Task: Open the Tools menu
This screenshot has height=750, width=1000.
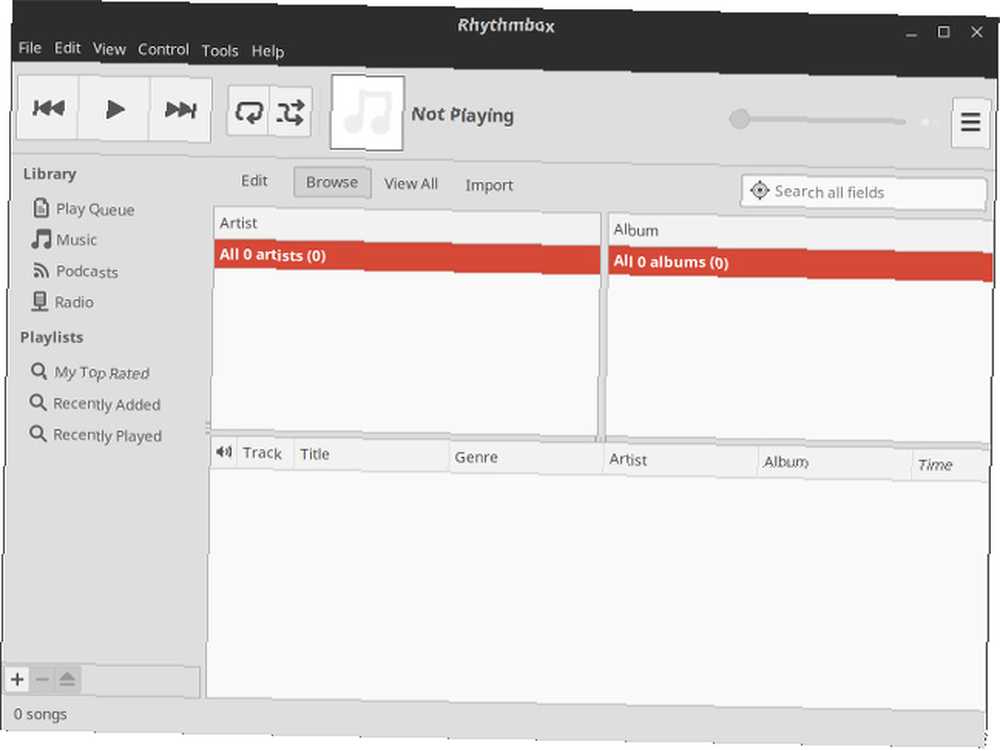Action: (x=220, y=50)
